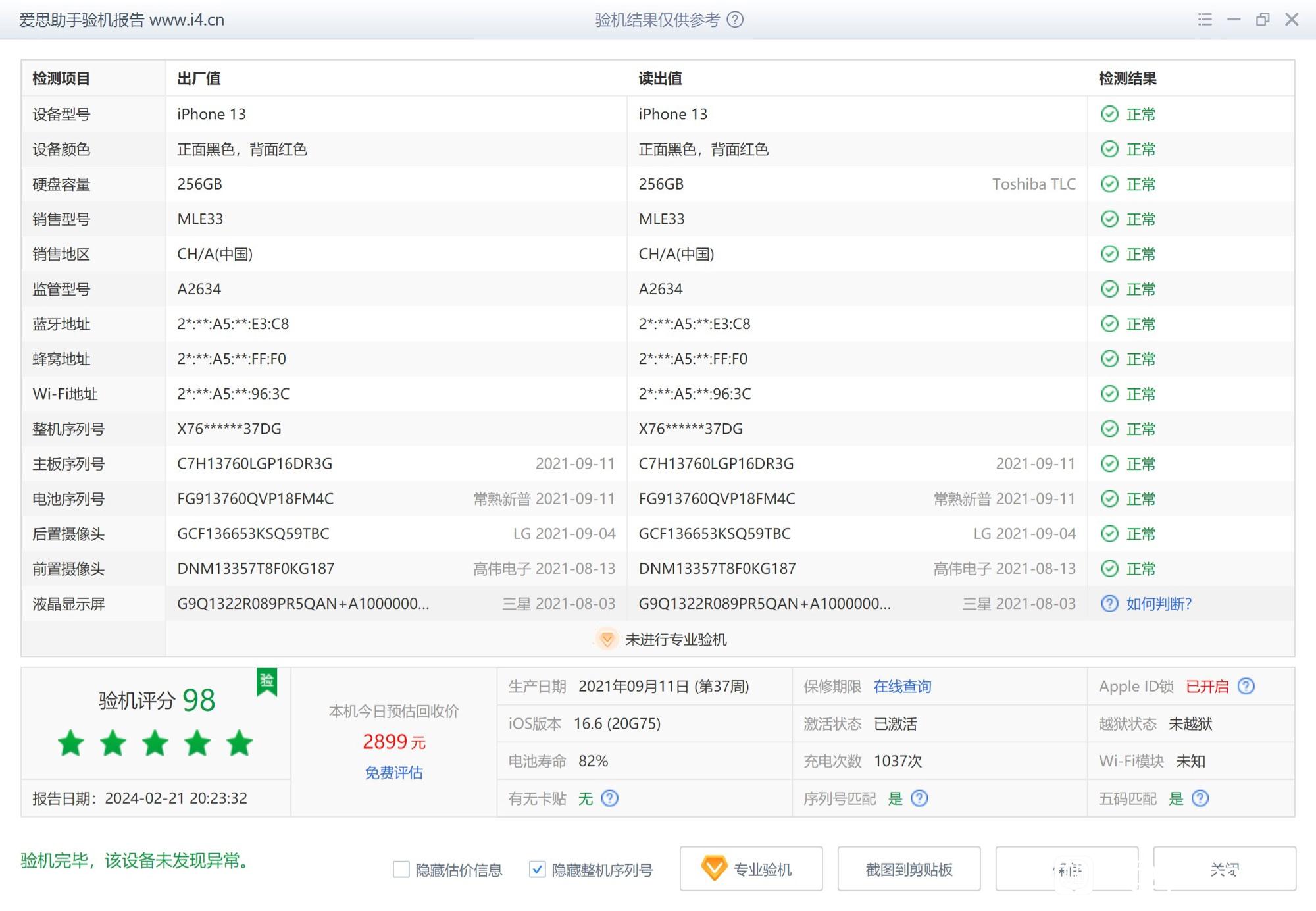Click the green check icon in 硬盘容量 row
Viewport: 1316px width, 911px height.
click(1109, 184)
